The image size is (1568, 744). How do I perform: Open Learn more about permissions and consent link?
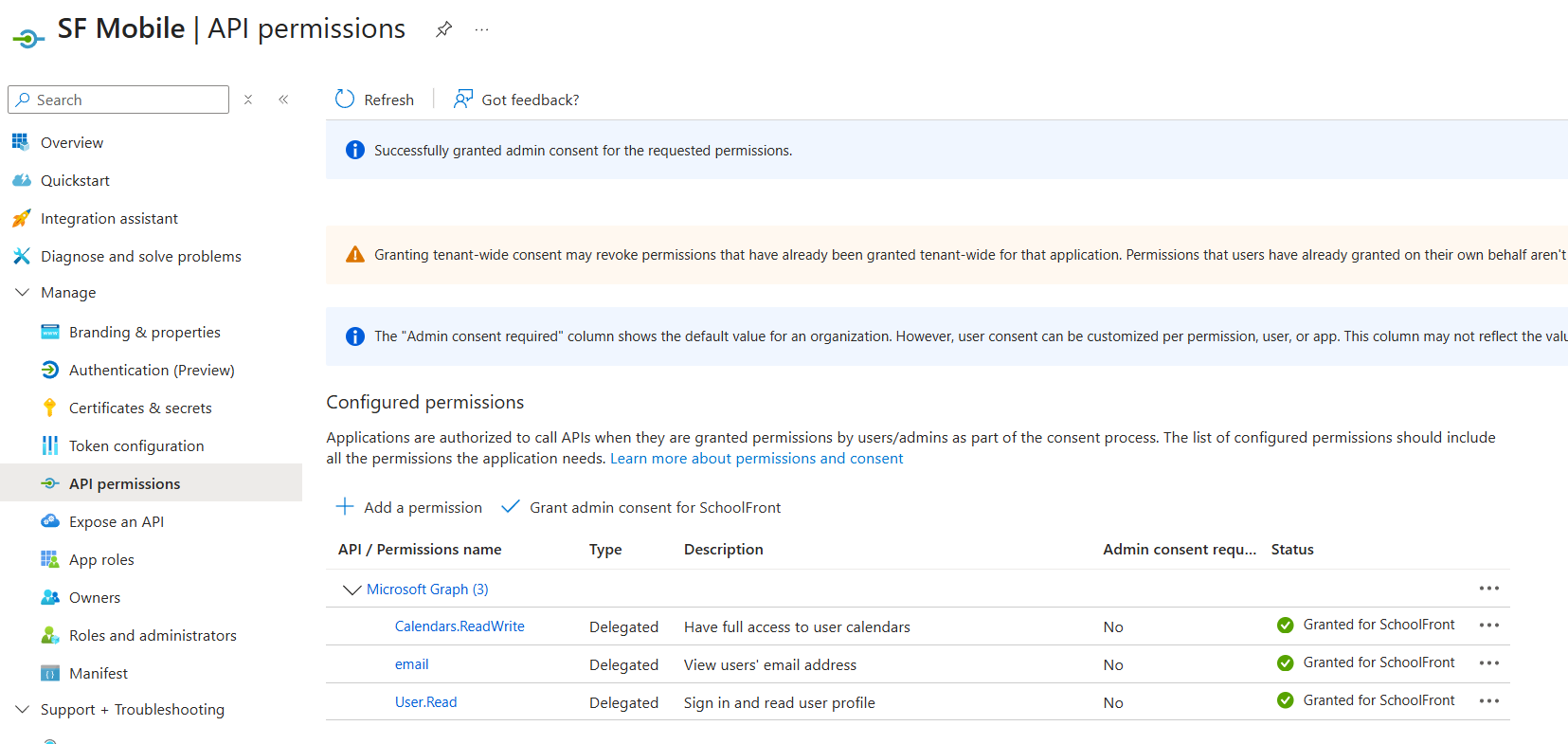coord(756,459)
